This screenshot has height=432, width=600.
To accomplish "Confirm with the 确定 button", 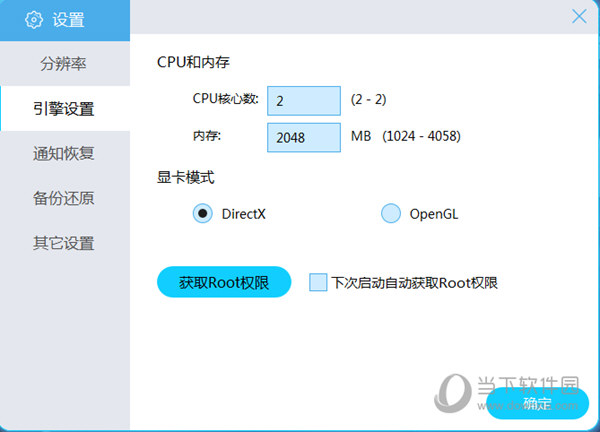I will [537, 404].
